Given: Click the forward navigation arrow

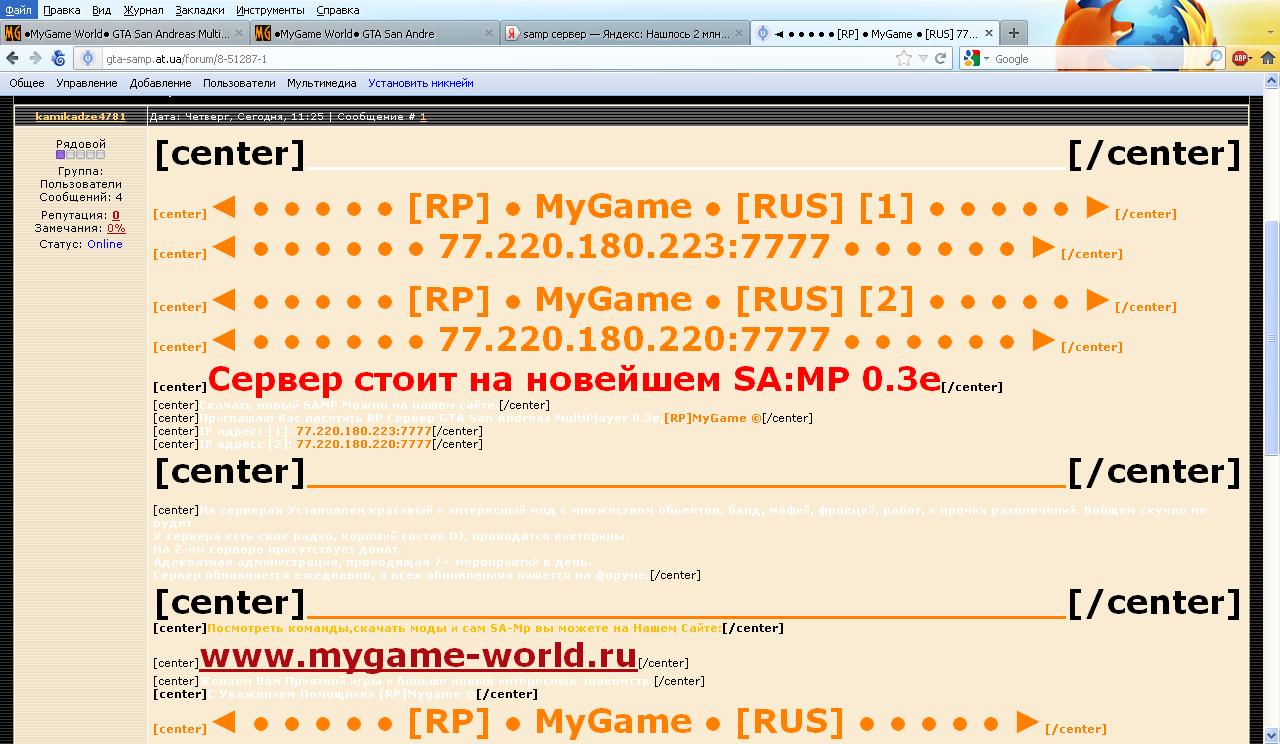Looking at the screenshot, I should 35,59.
